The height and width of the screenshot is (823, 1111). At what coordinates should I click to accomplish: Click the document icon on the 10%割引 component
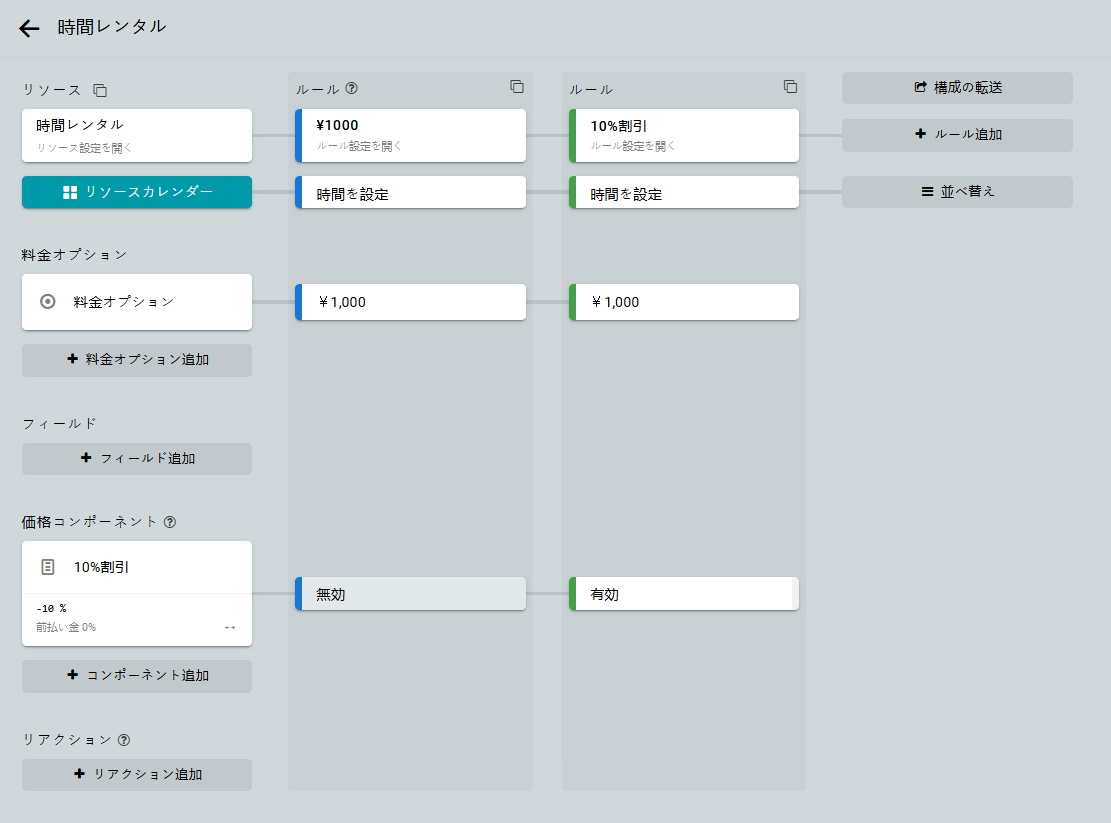coord(48,567)
